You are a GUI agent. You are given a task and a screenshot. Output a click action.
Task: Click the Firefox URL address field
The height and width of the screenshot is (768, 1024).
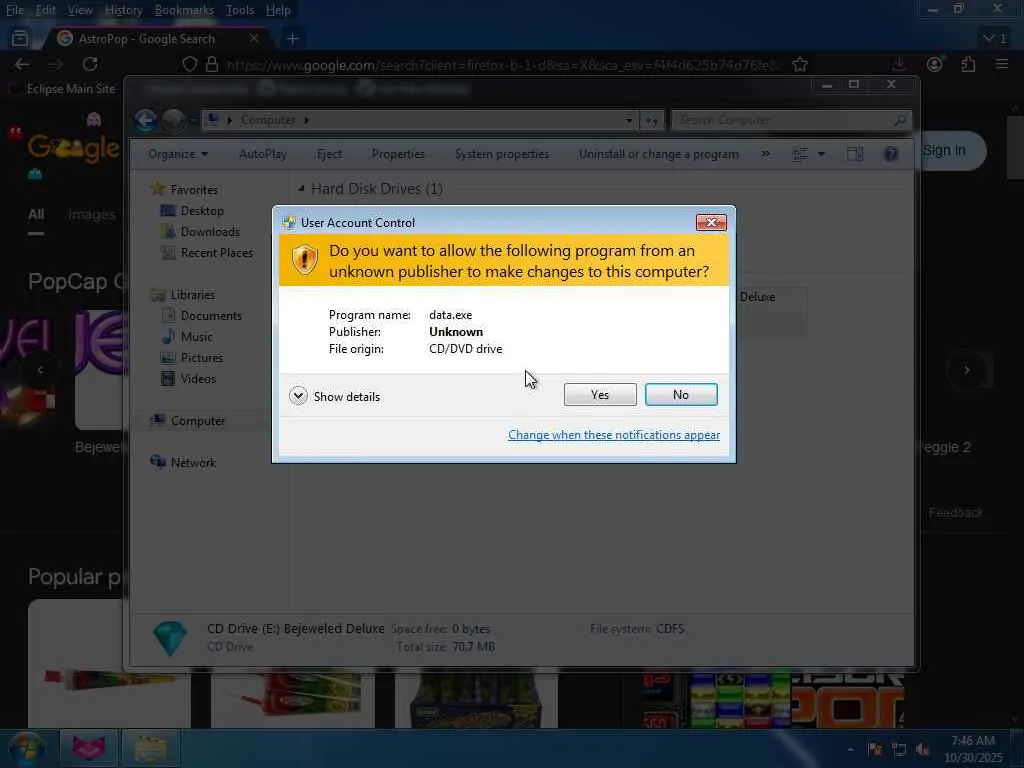(x=503, y=65)
